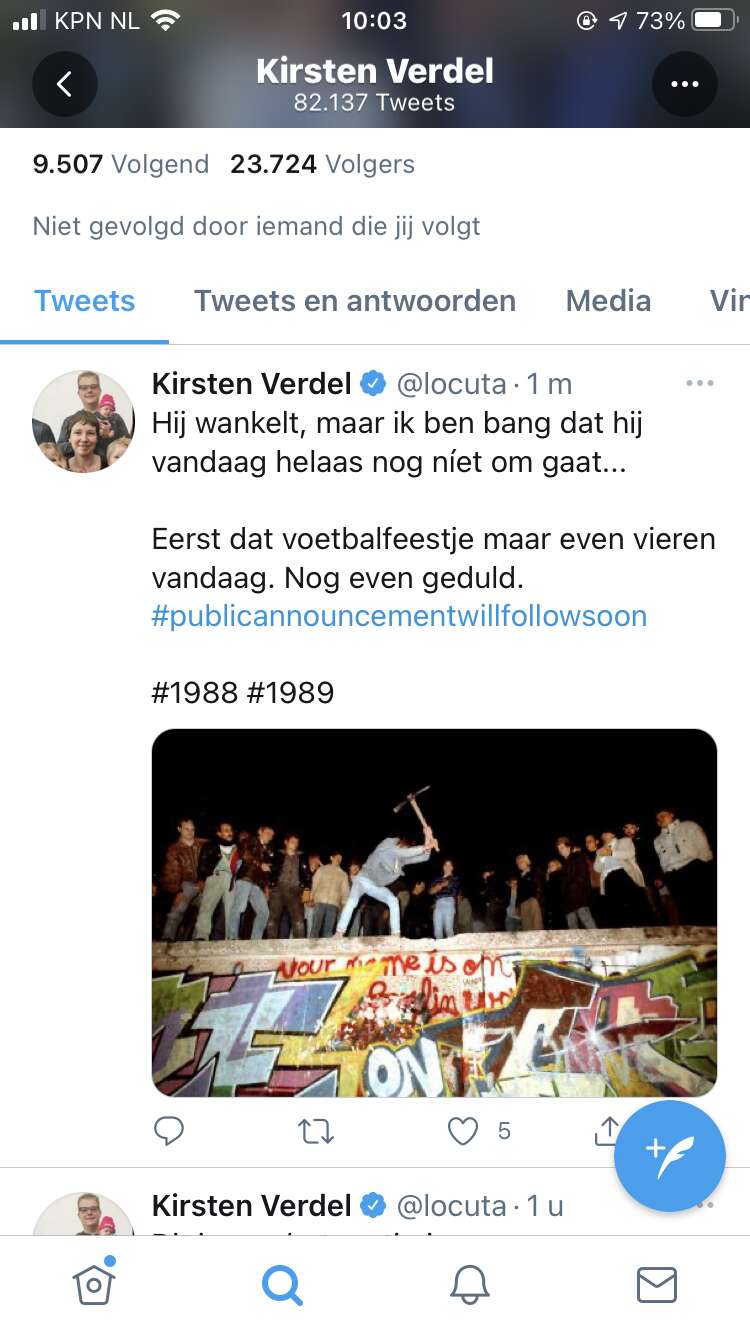Open the profile more options menu
Screen dimensions: 750x1334
pyautogui.click(x=685, y=84)
